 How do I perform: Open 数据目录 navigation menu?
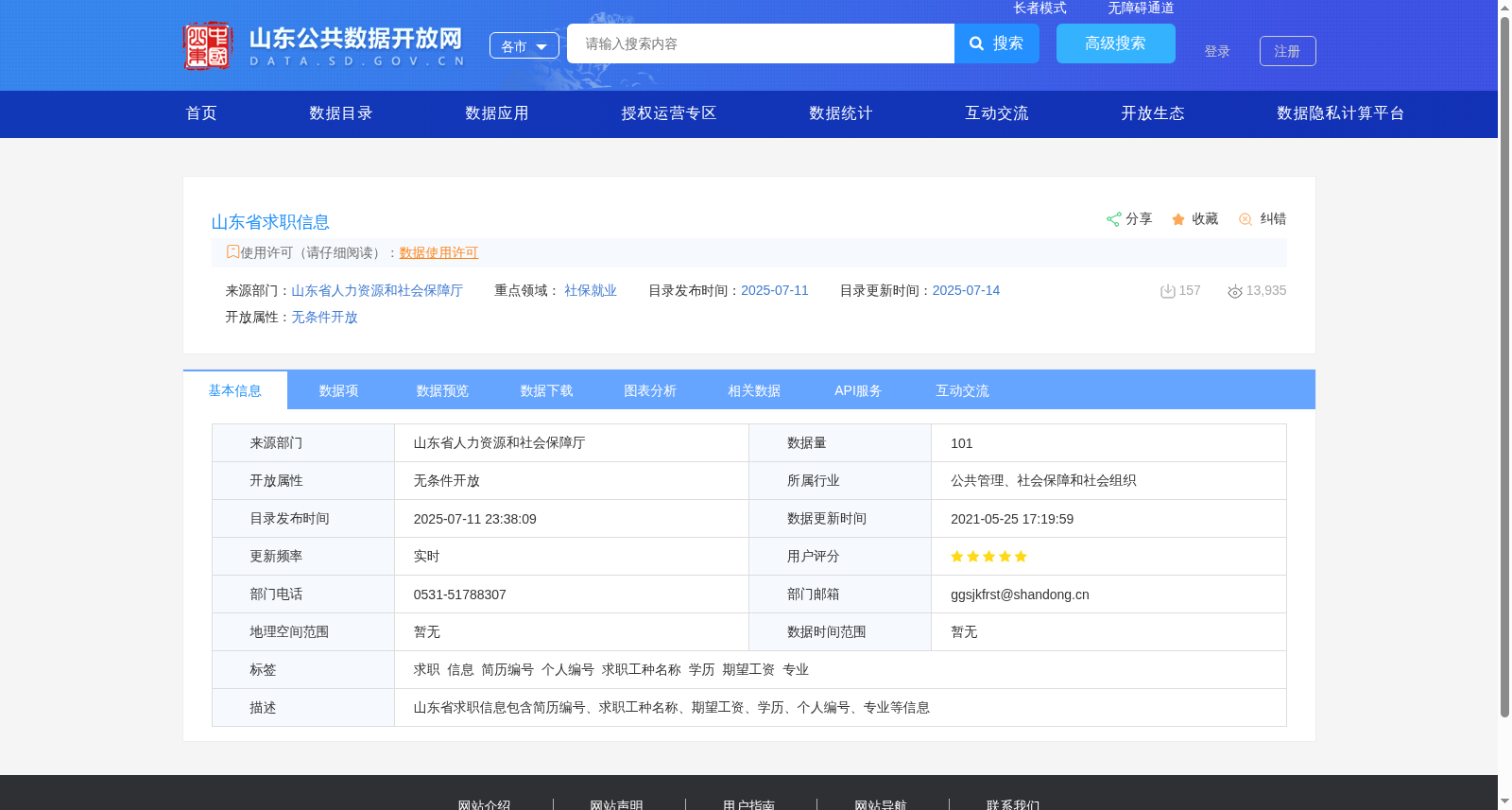pyautogui.click(x=341, y=113)
